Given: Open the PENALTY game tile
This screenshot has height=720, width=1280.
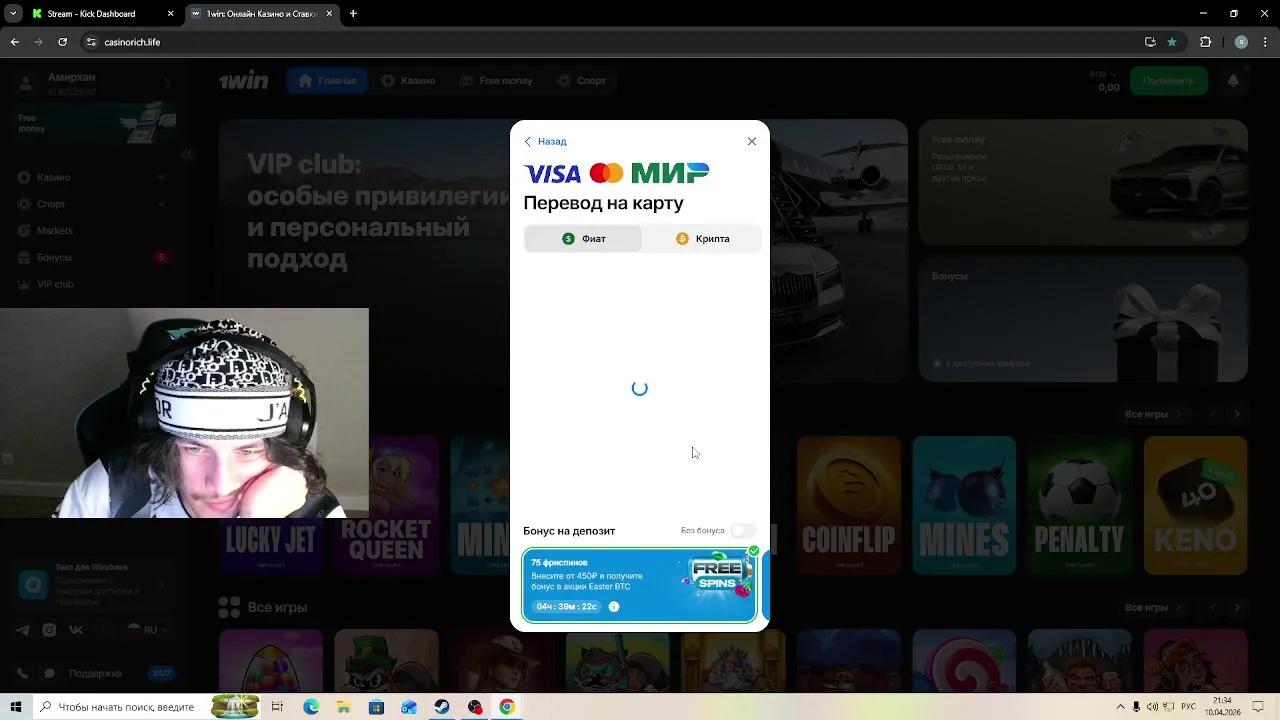Looking at the screenshot, I should point(1080,505).
